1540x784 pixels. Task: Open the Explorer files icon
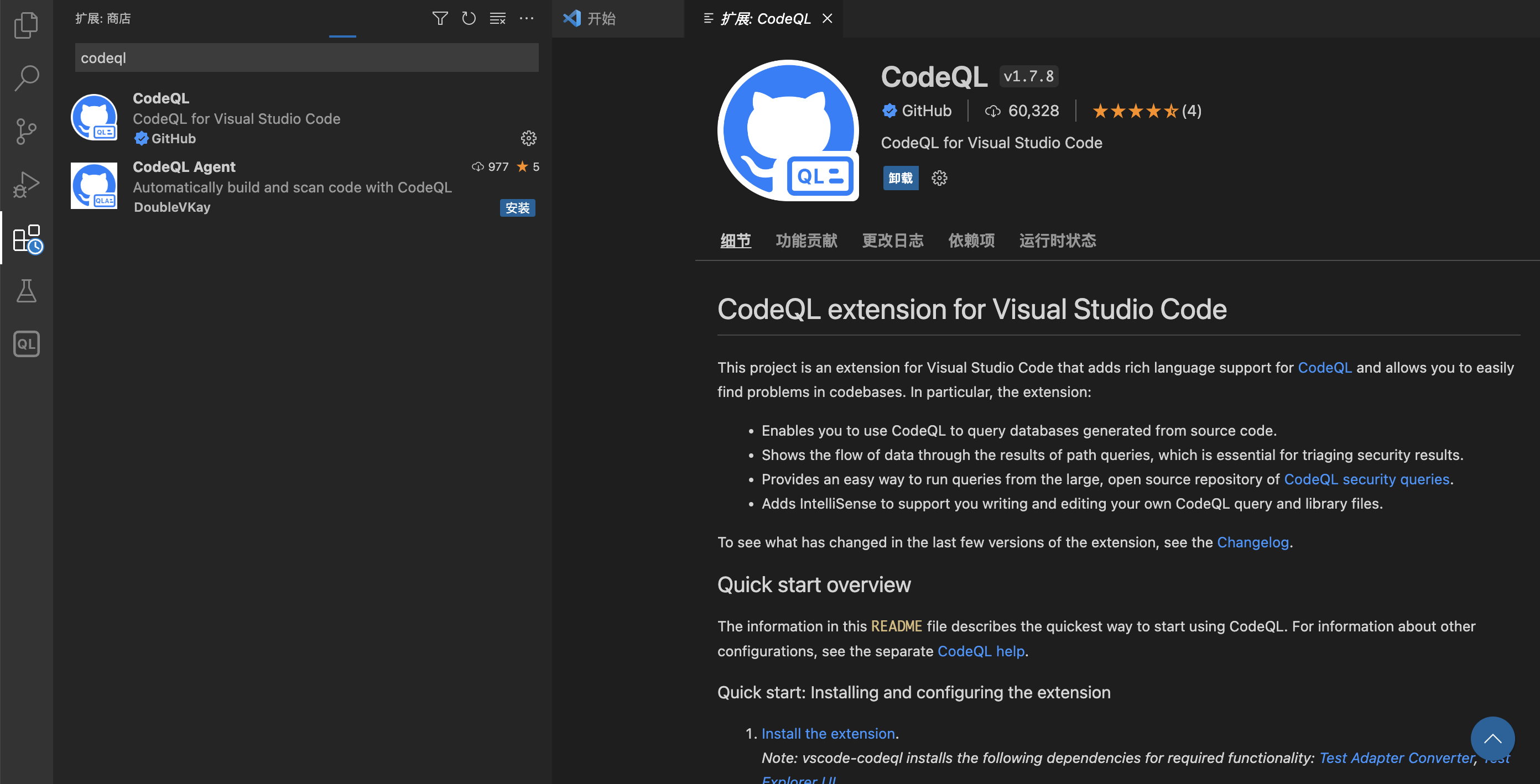pyautogui.click(x=27, y=25)
